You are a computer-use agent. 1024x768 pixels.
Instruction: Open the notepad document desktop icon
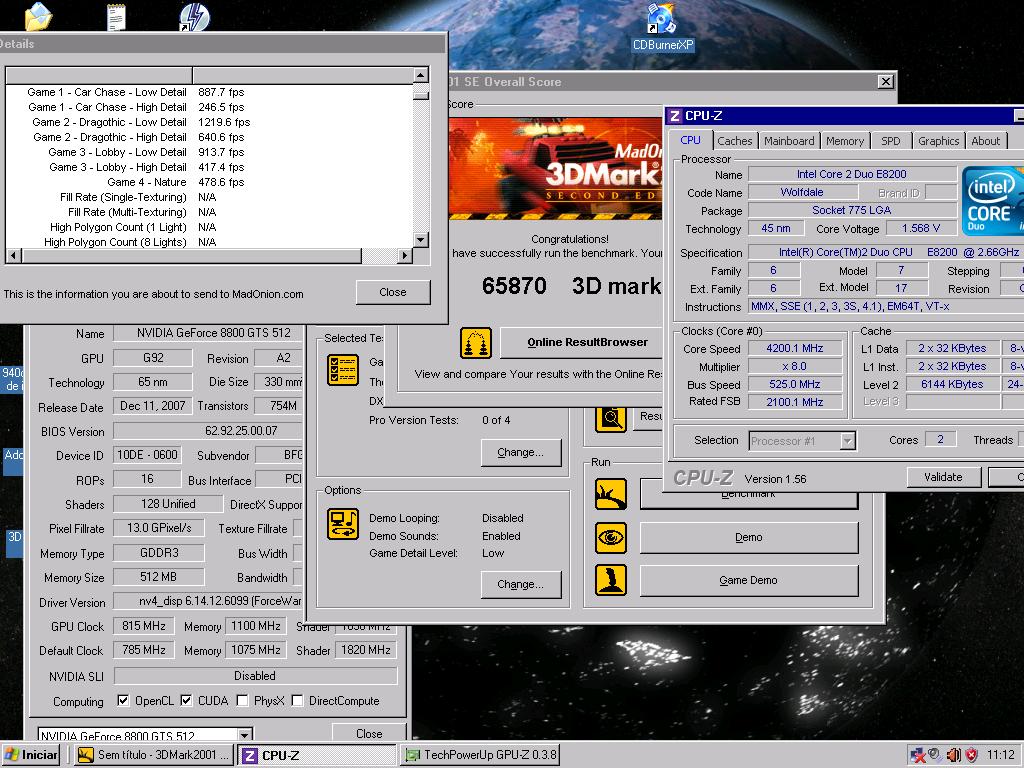point(116,16)
